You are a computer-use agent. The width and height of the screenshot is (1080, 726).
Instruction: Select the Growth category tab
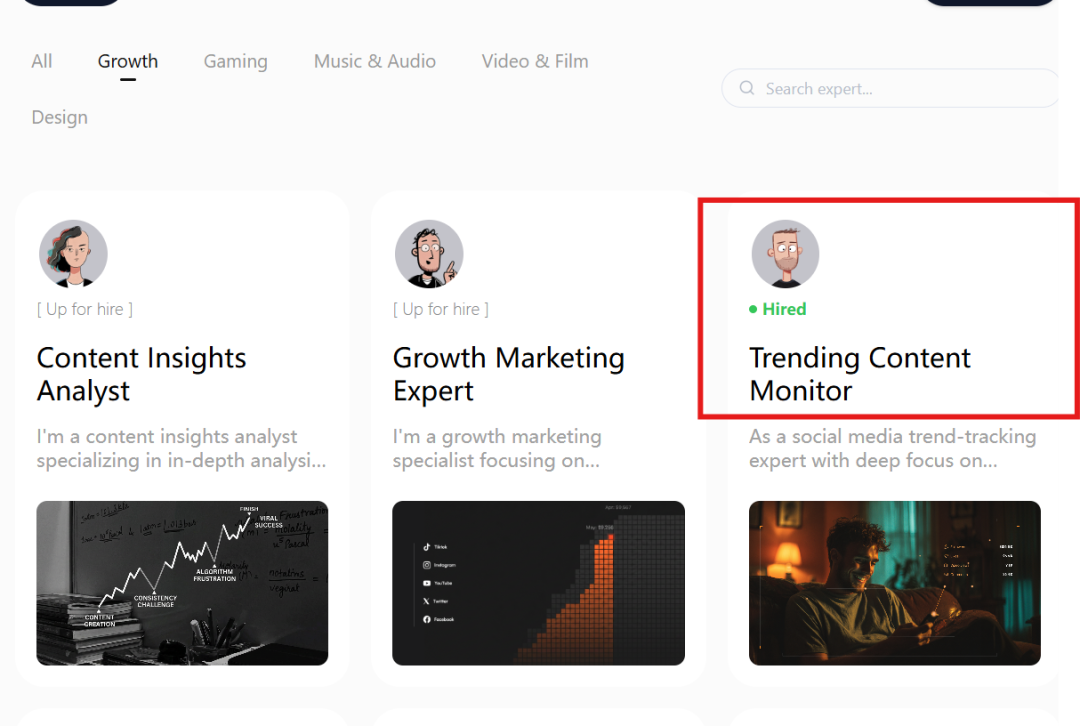click(x=127, y=61)
